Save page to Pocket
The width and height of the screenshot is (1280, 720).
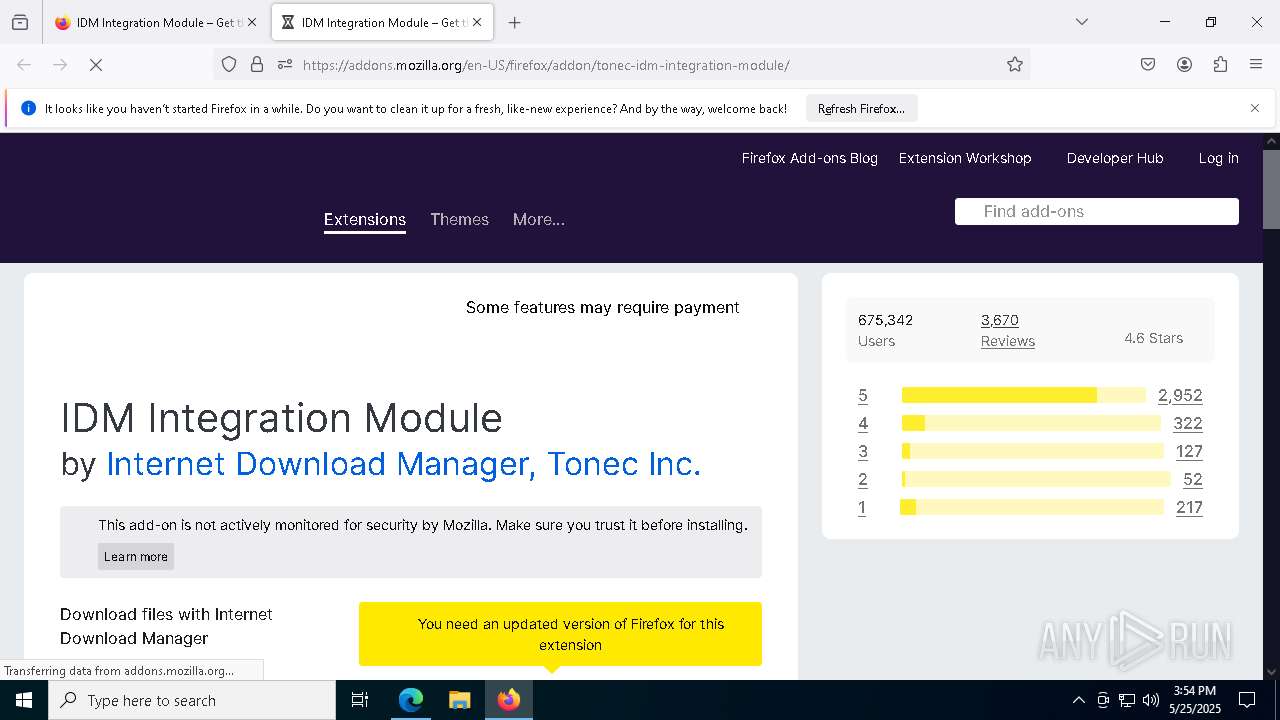click(x=1148, y=65)
